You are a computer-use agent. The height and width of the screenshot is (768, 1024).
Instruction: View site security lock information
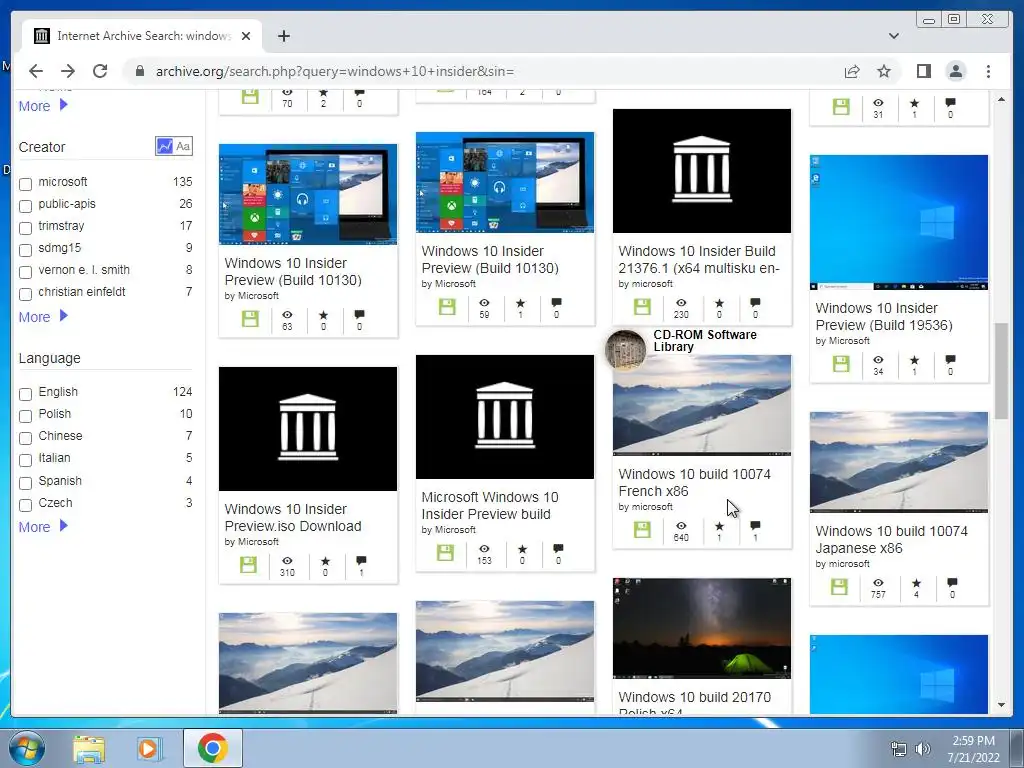tap(140, 71)
